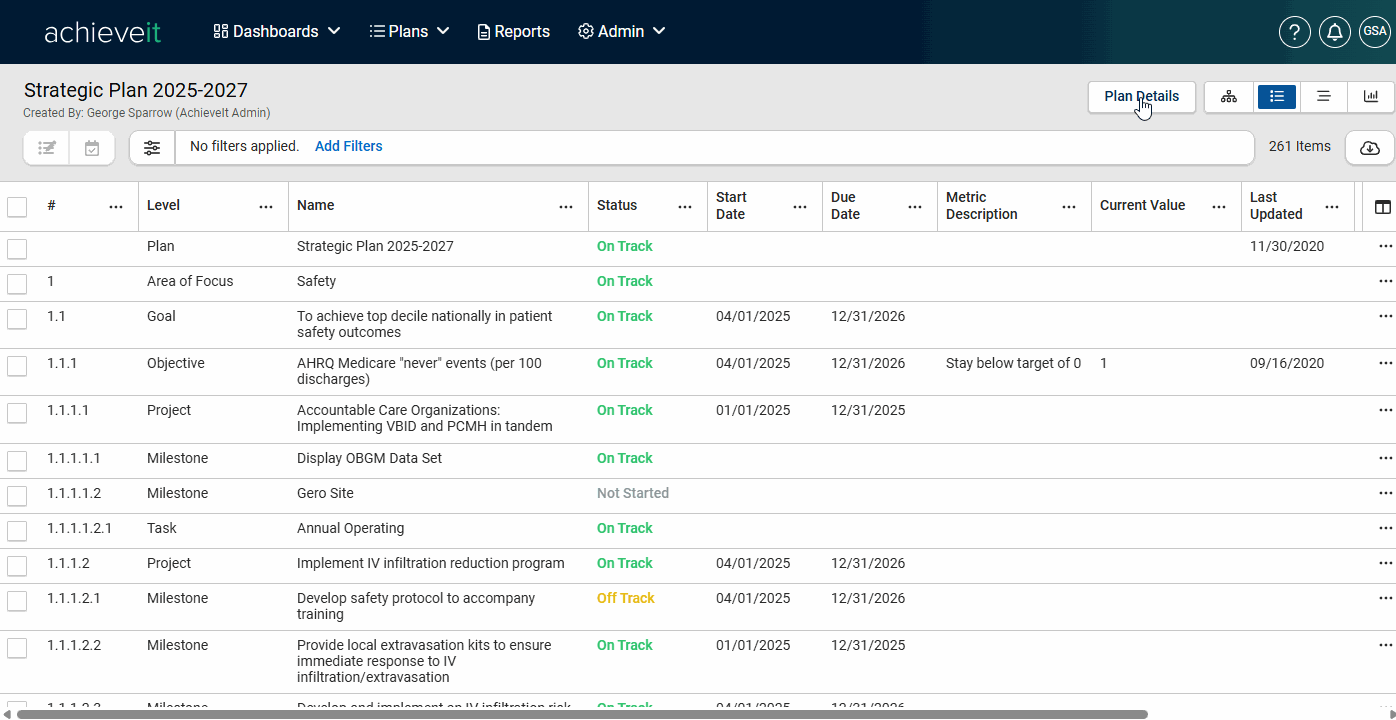Open the Level column options menu
1396x720 pixels.
tap(266, 207)
